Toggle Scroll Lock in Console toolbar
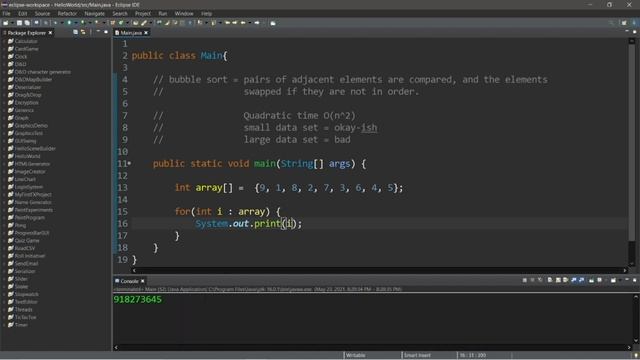The image size is (640, 360). 558,280
